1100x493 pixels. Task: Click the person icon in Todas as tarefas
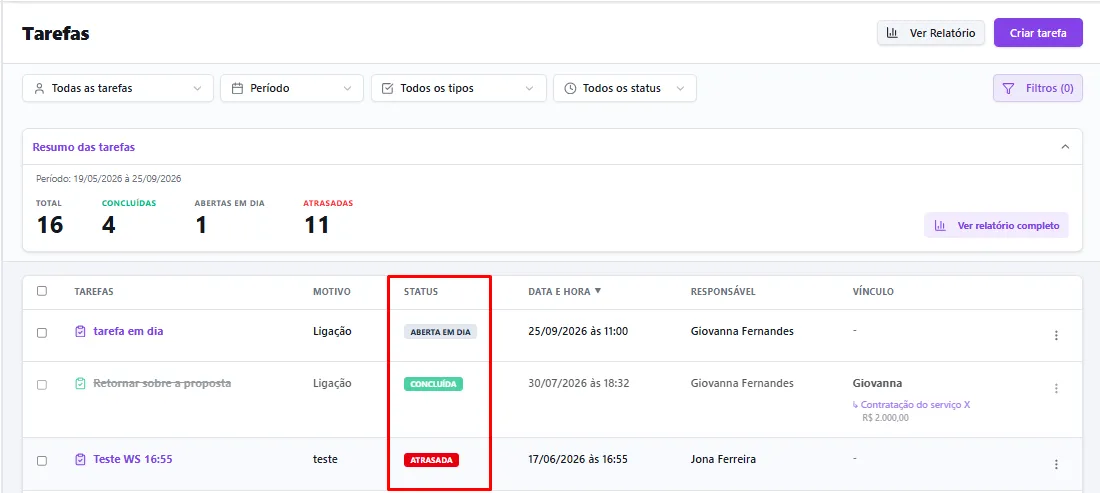(39, 88)
